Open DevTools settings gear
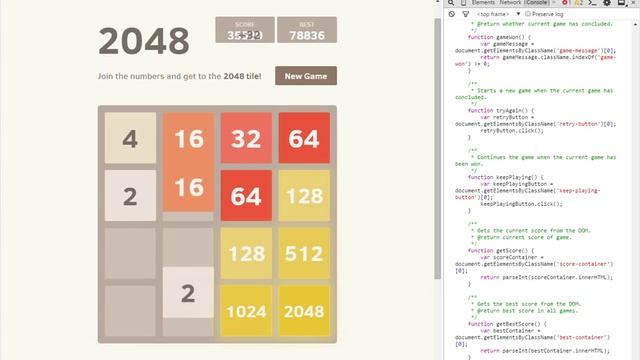This screenshot has width=640, height=360. point(607,2)
